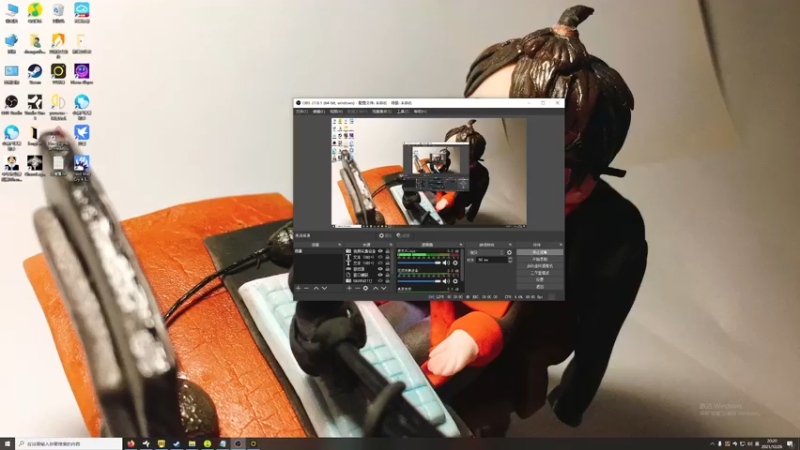800x450 pixels.
Task: Open Audio Mixer dock header menu icon
Action: point(461,245)
